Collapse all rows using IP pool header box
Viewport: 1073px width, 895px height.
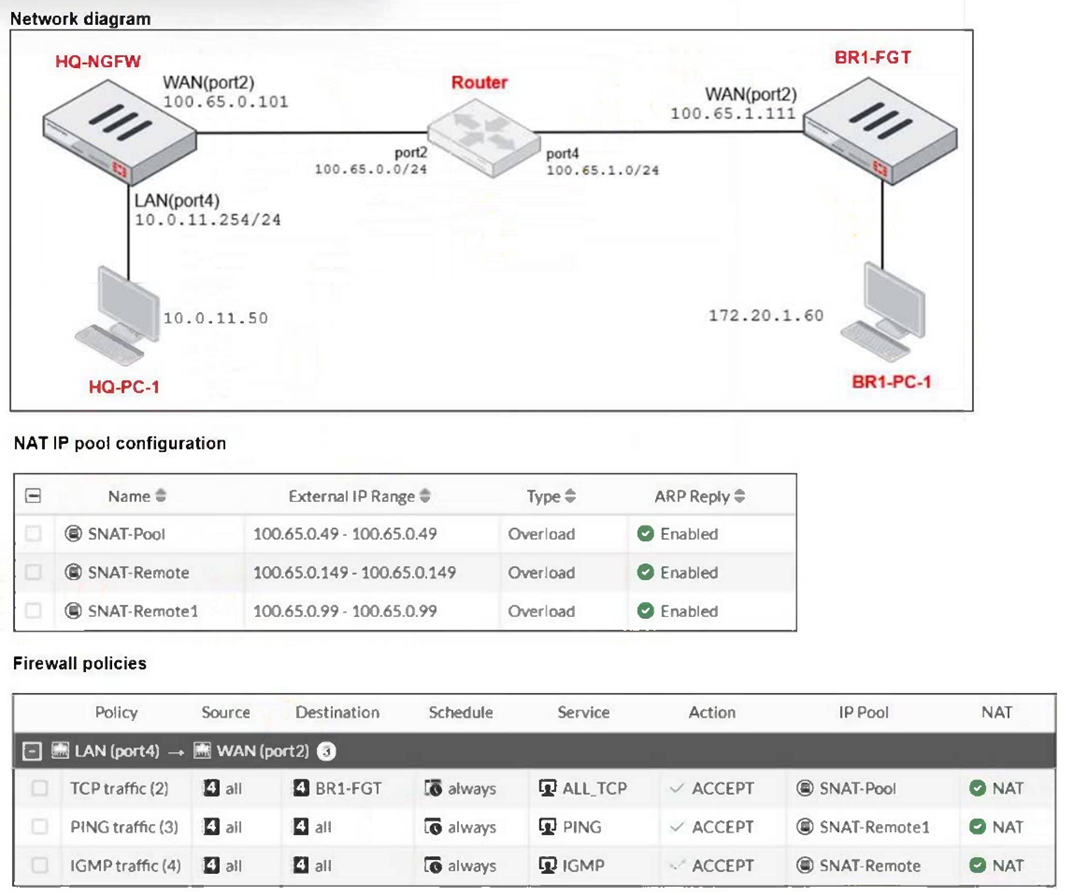(33, 496)
